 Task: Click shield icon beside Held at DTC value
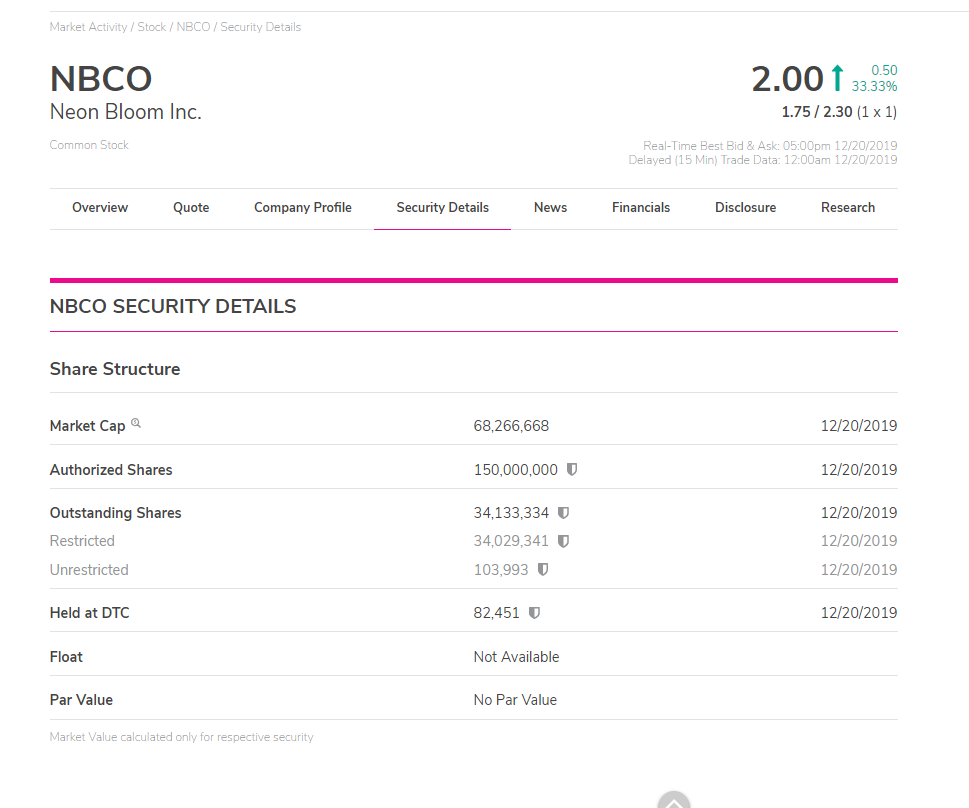tap(534, 613)
